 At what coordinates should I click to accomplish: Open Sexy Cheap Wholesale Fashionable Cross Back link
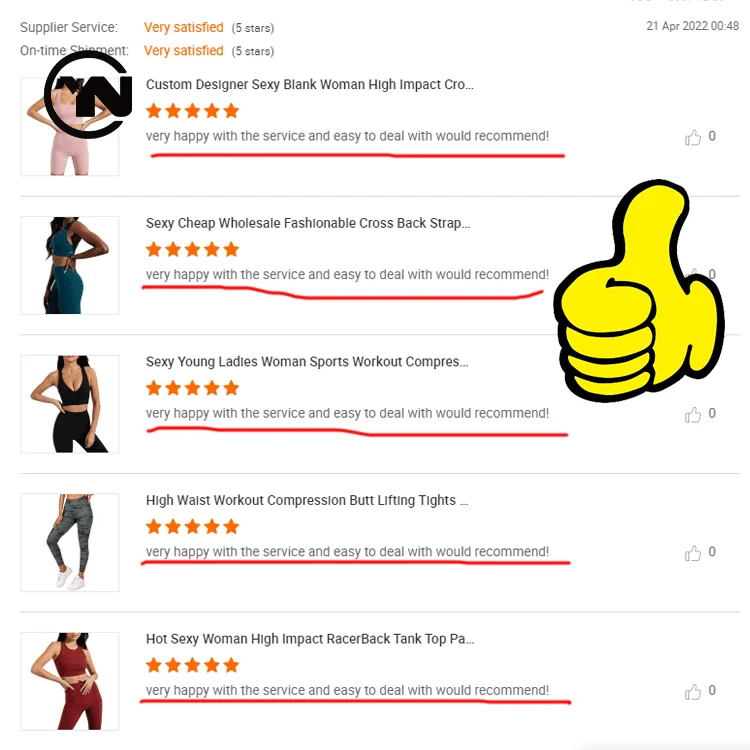coord(308,223)
